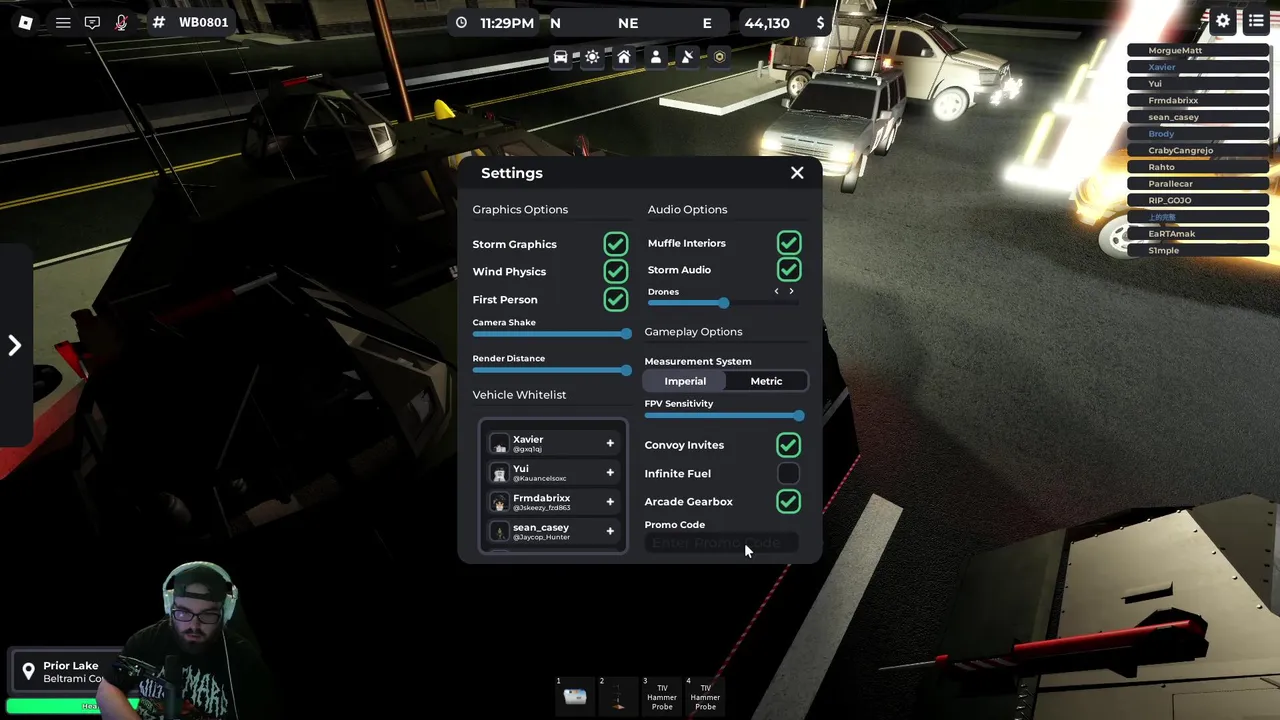
Task: Click the Enter Promo Code field
Action: click(721, 543)
